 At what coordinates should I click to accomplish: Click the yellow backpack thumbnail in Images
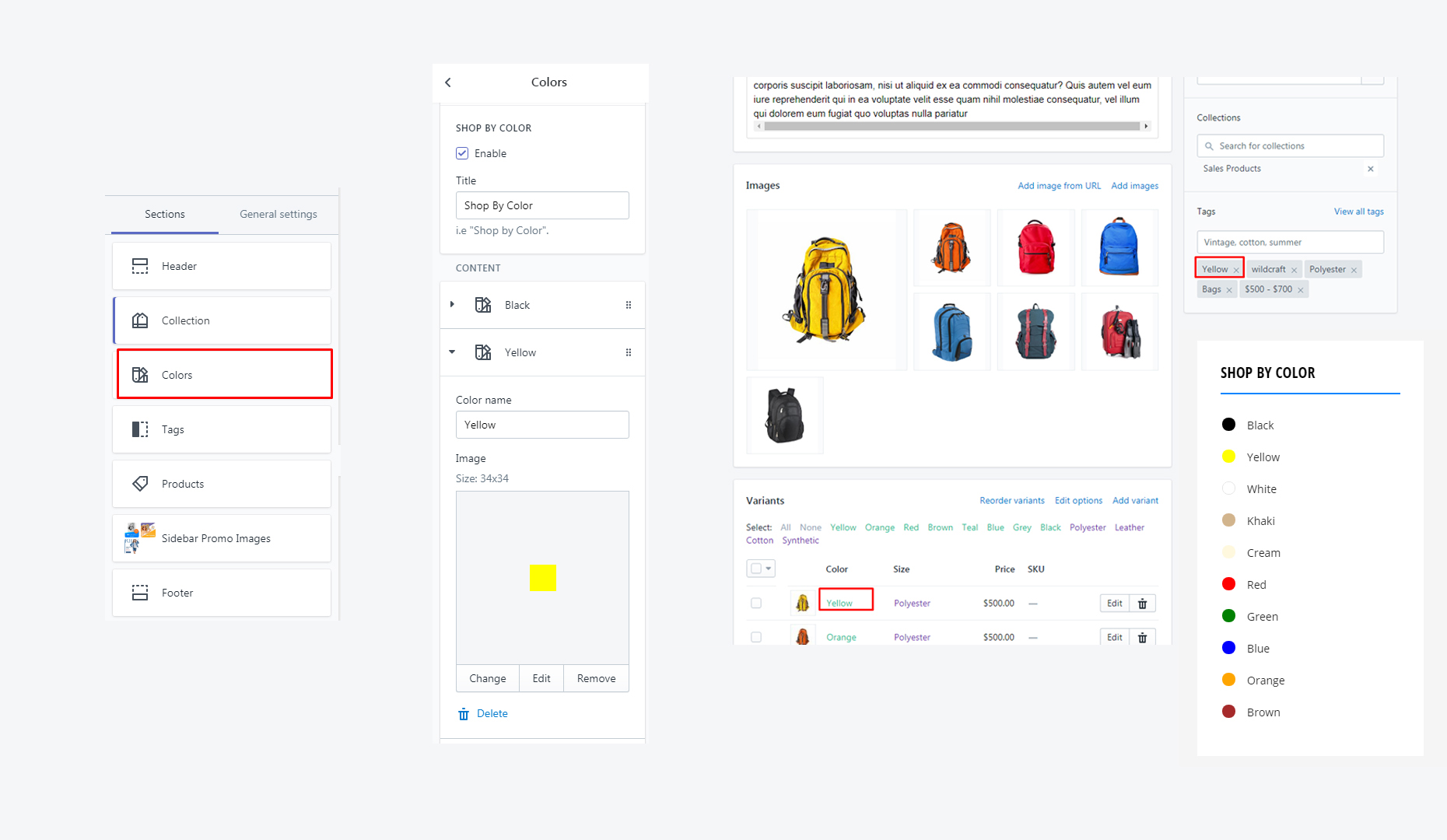coord(826,289)
